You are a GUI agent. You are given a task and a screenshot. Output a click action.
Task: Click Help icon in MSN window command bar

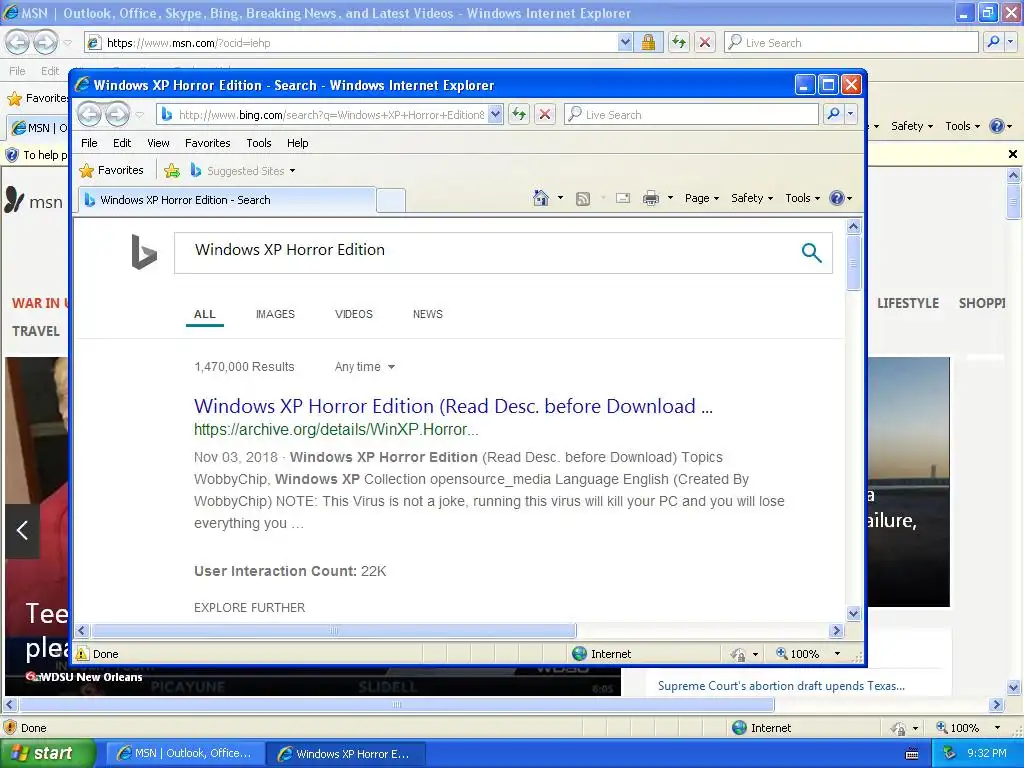tap(997, 126)
